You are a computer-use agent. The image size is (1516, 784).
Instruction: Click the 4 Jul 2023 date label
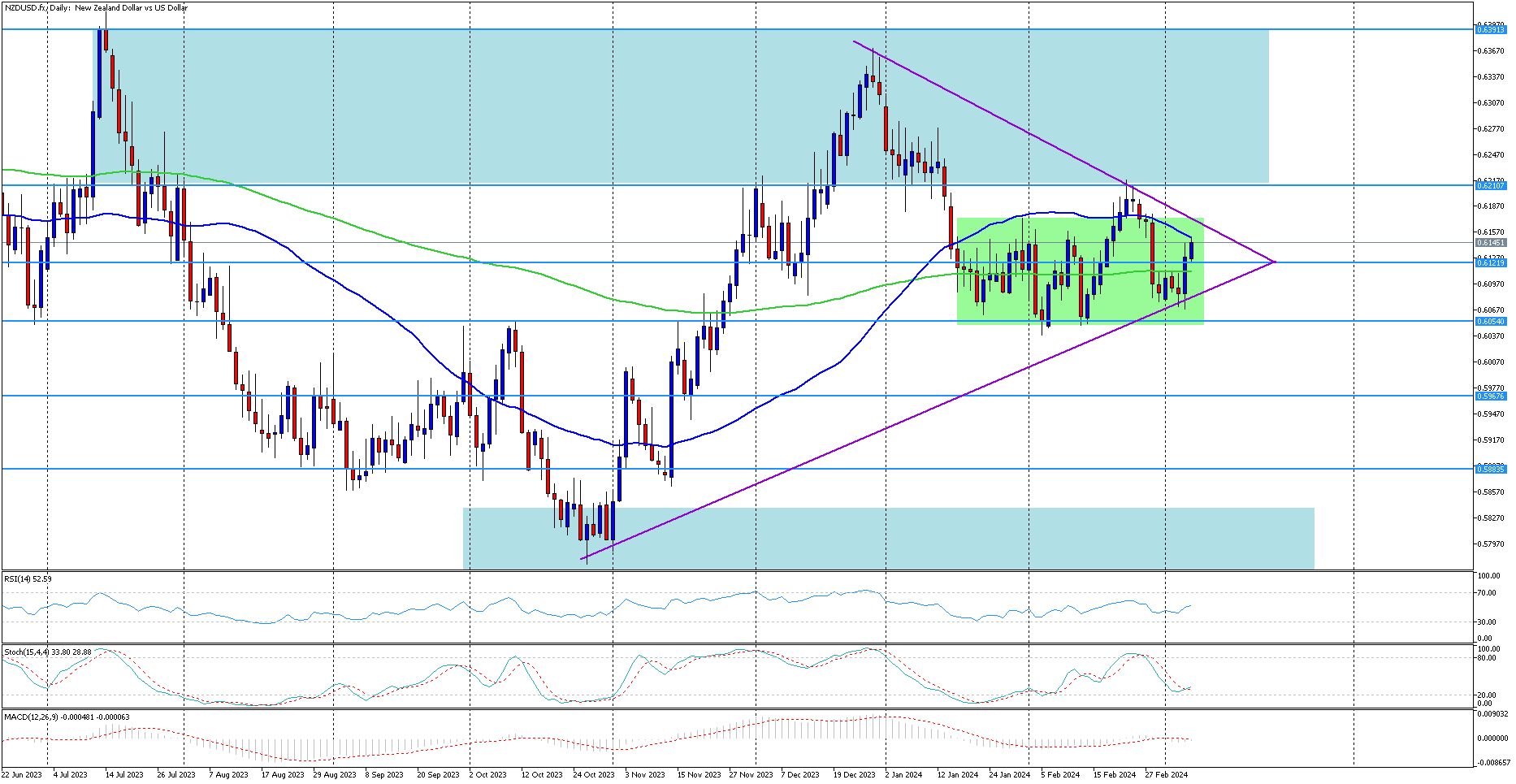[70, 775]
